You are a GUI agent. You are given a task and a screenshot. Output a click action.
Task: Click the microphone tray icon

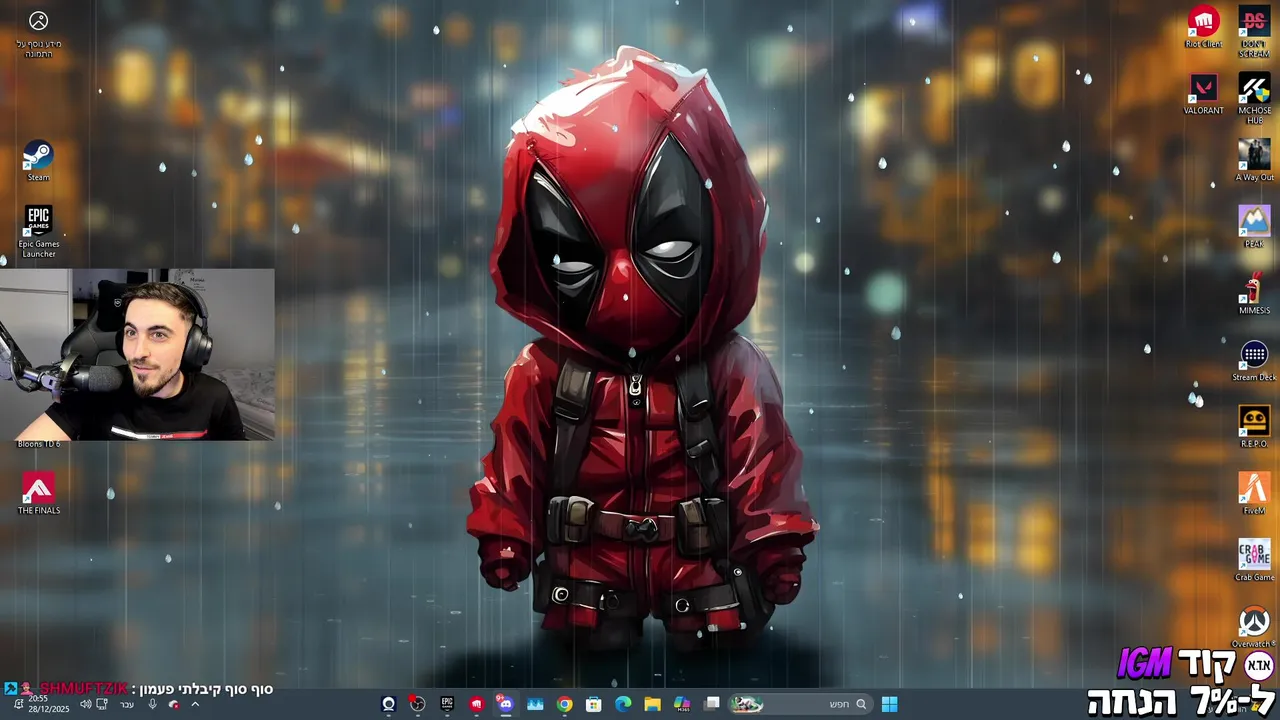click(x=152, y=704)
